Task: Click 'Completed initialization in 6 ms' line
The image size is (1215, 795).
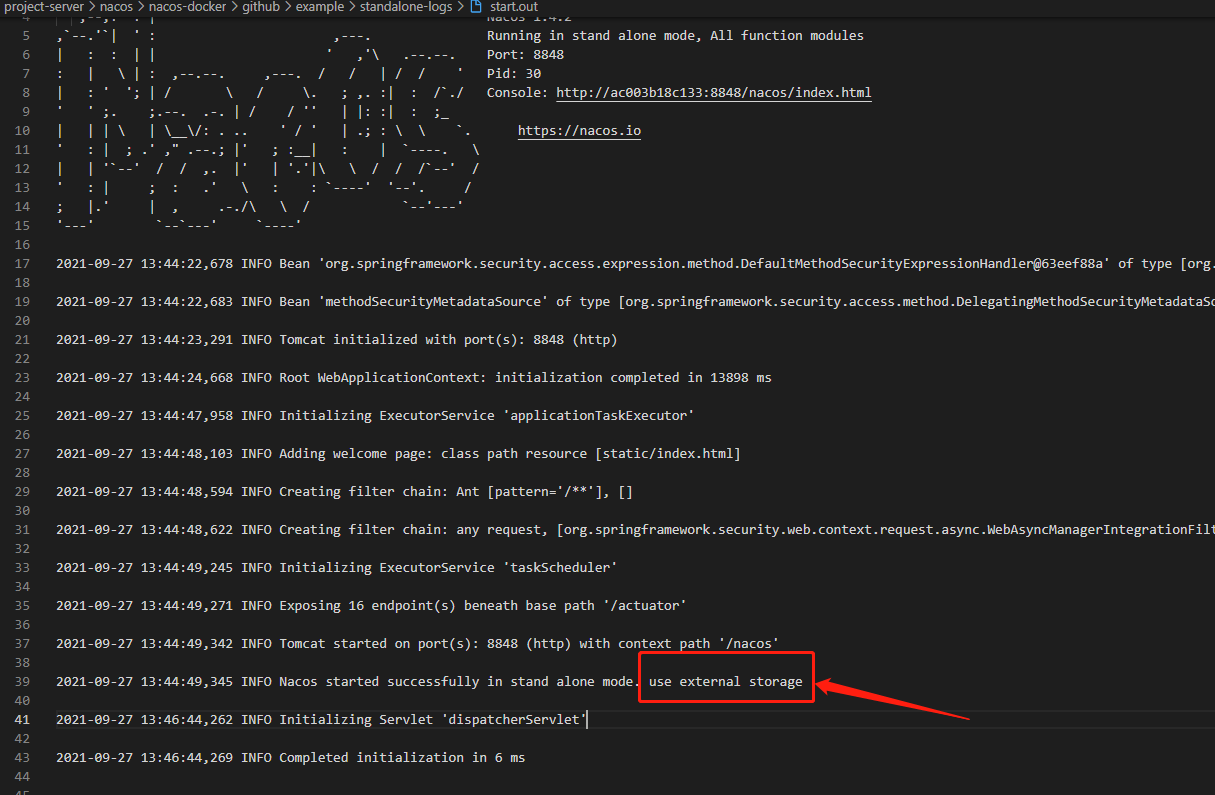Action: 291,758
